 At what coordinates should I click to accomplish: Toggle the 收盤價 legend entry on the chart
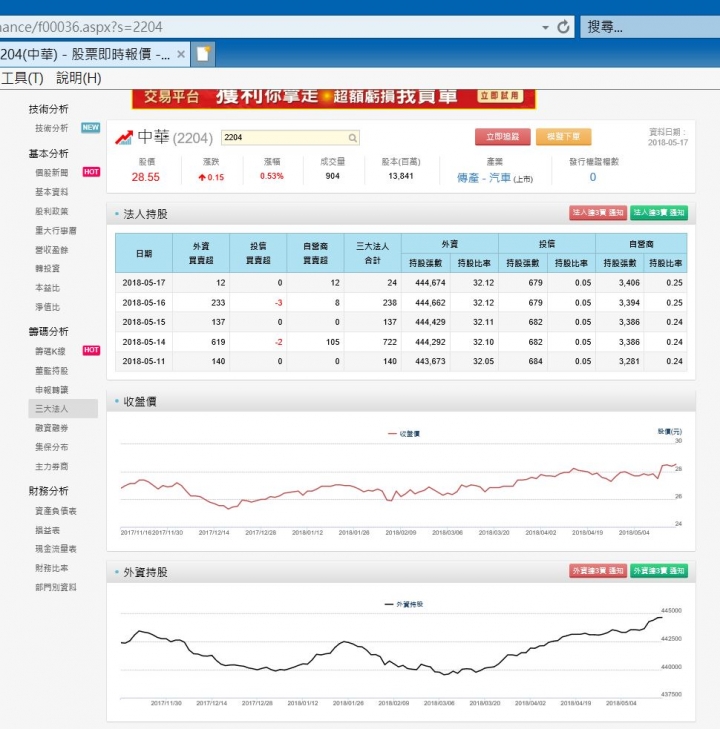tap(404, 434)
